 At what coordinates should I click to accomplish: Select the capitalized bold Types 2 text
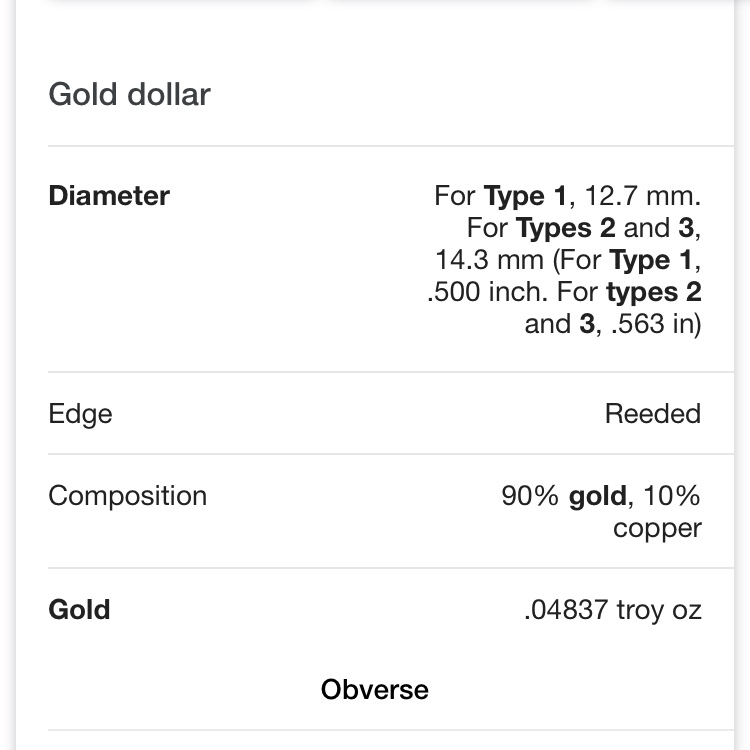[565, 228]
